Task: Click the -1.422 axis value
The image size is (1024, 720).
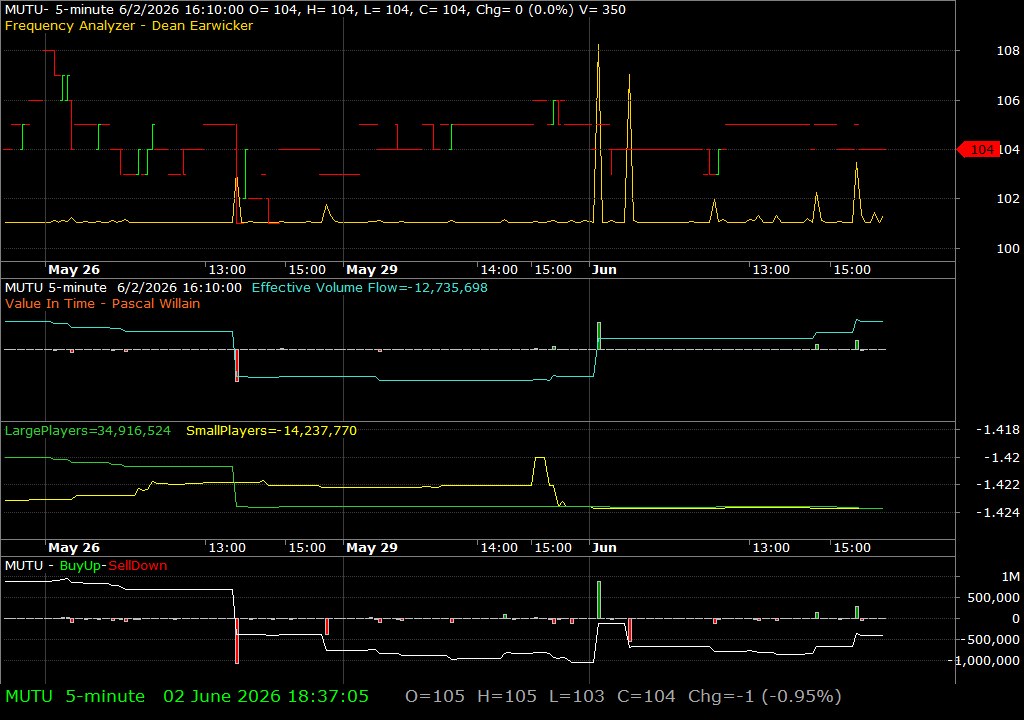Action: coord(998,484)
